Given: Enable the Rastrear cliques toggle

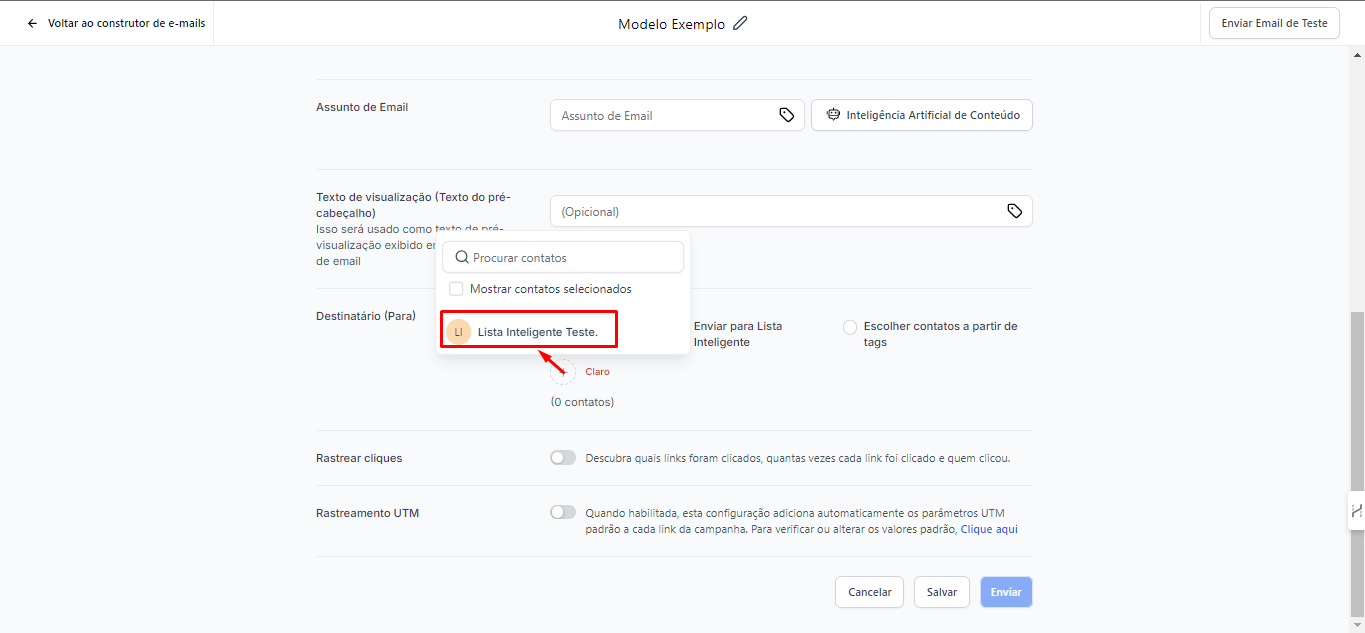Looking at the screenshot, I should click(563, 458).
